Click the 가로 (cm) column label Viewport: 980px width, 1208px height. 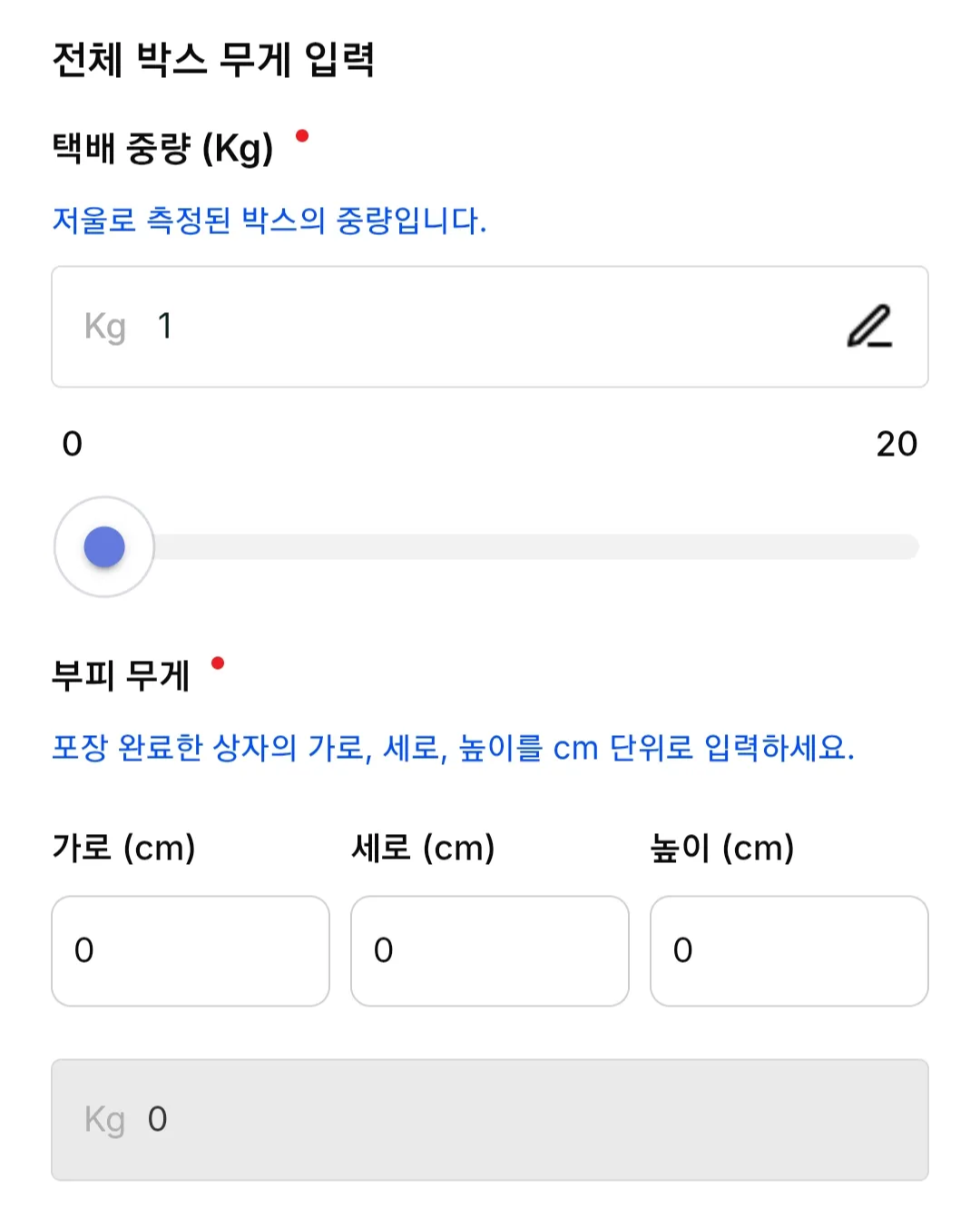pos(124,849)
